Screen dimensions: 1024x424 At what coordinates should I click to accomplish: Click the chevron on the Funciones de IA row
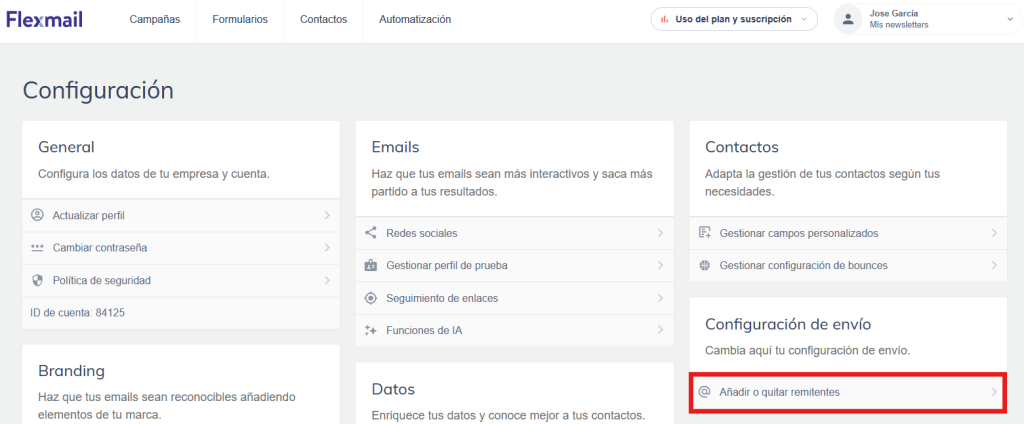(660, 331)
